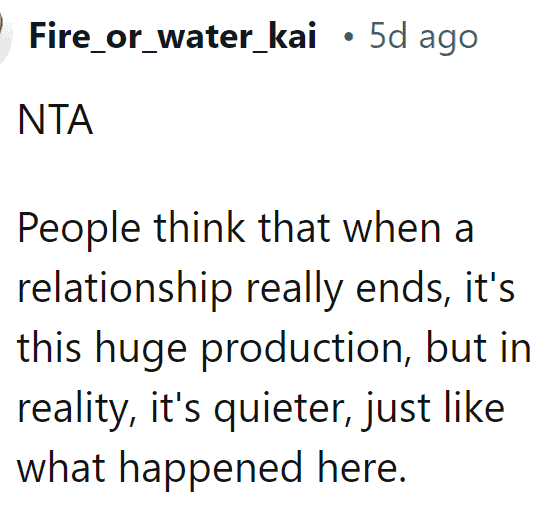Click the words "but in" ending third line
Image resolution: width=544 pixels, height=529 pixels.
(x=478, y=347)
